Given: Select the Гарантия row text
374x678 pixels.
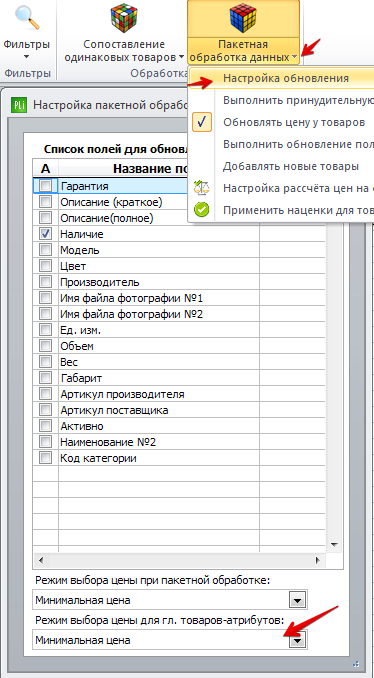Looking at the screenshot, I should click(84, 186).
